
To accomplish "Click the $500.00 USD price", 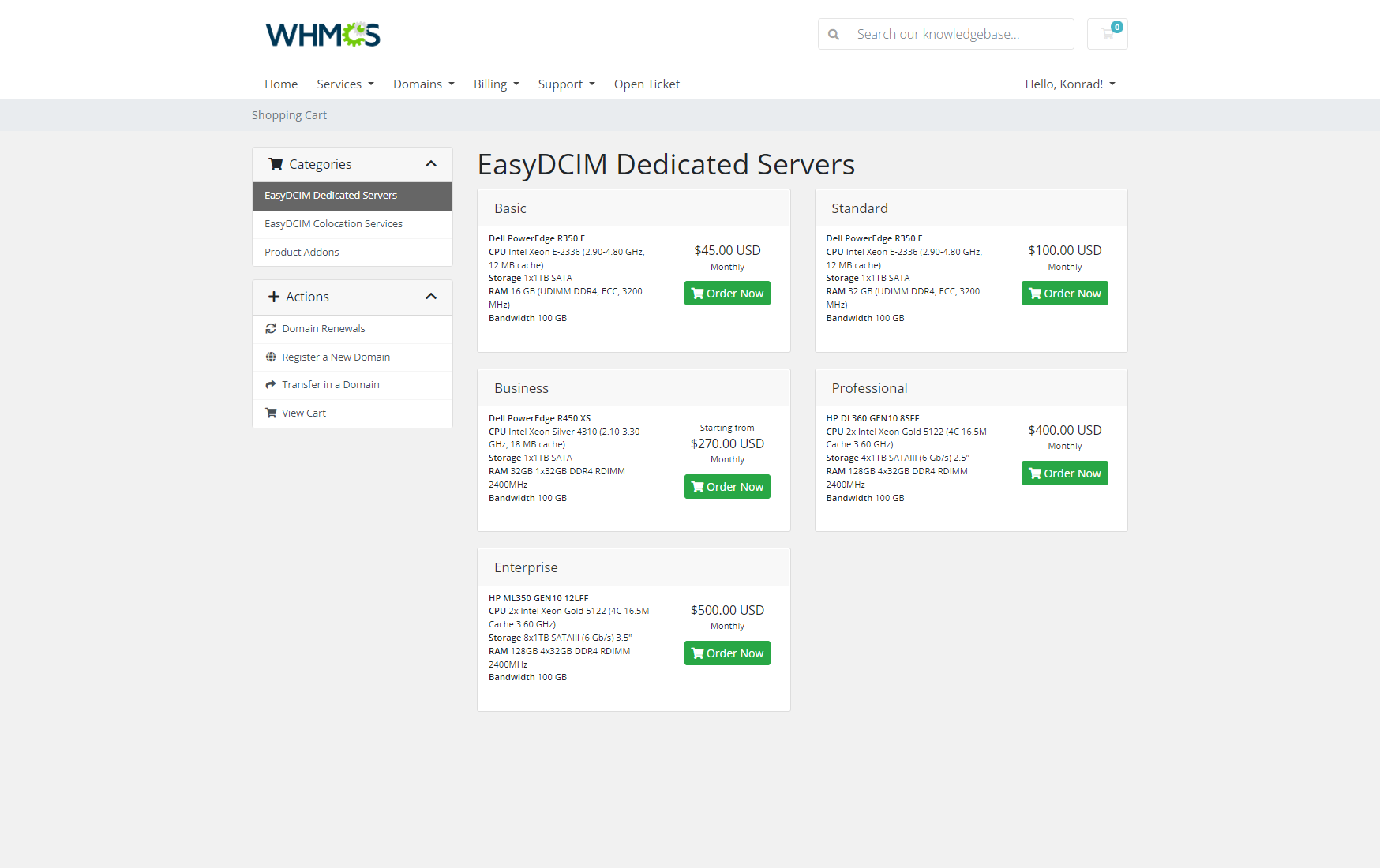I will pyautogui.click(x=727, y=610).
